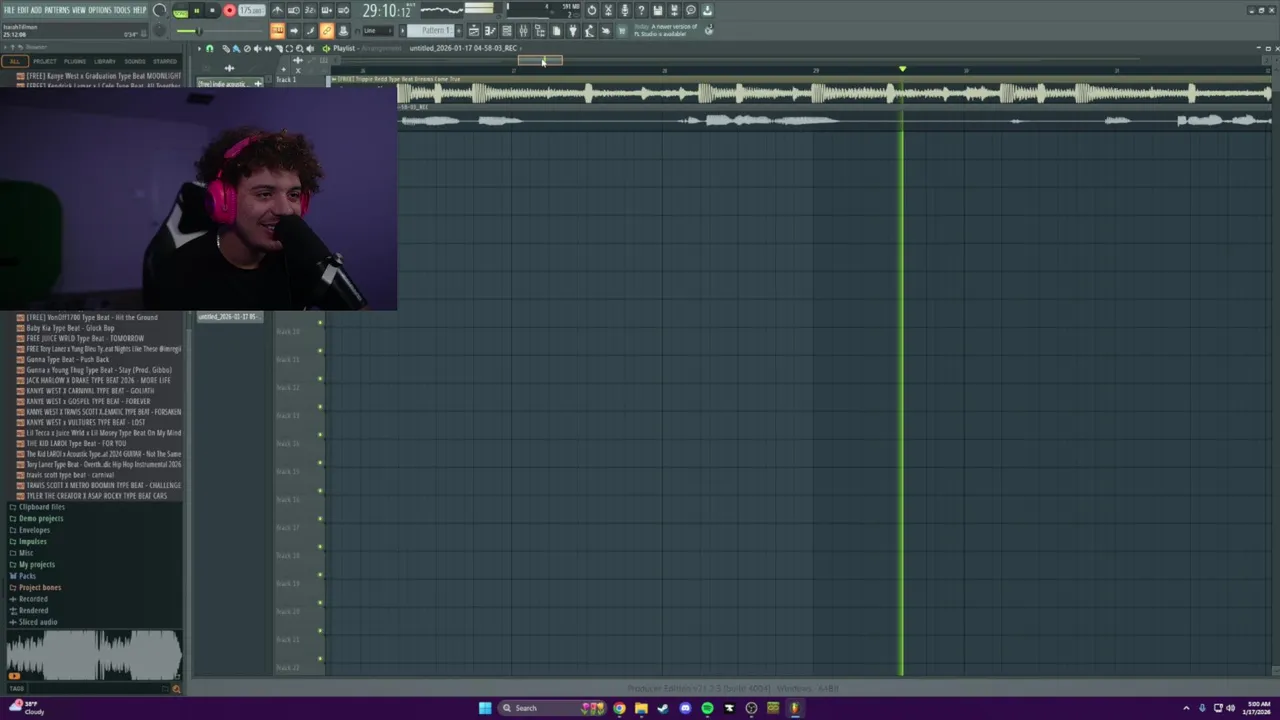Click the microphone recording icon in top toolbar

624,10
